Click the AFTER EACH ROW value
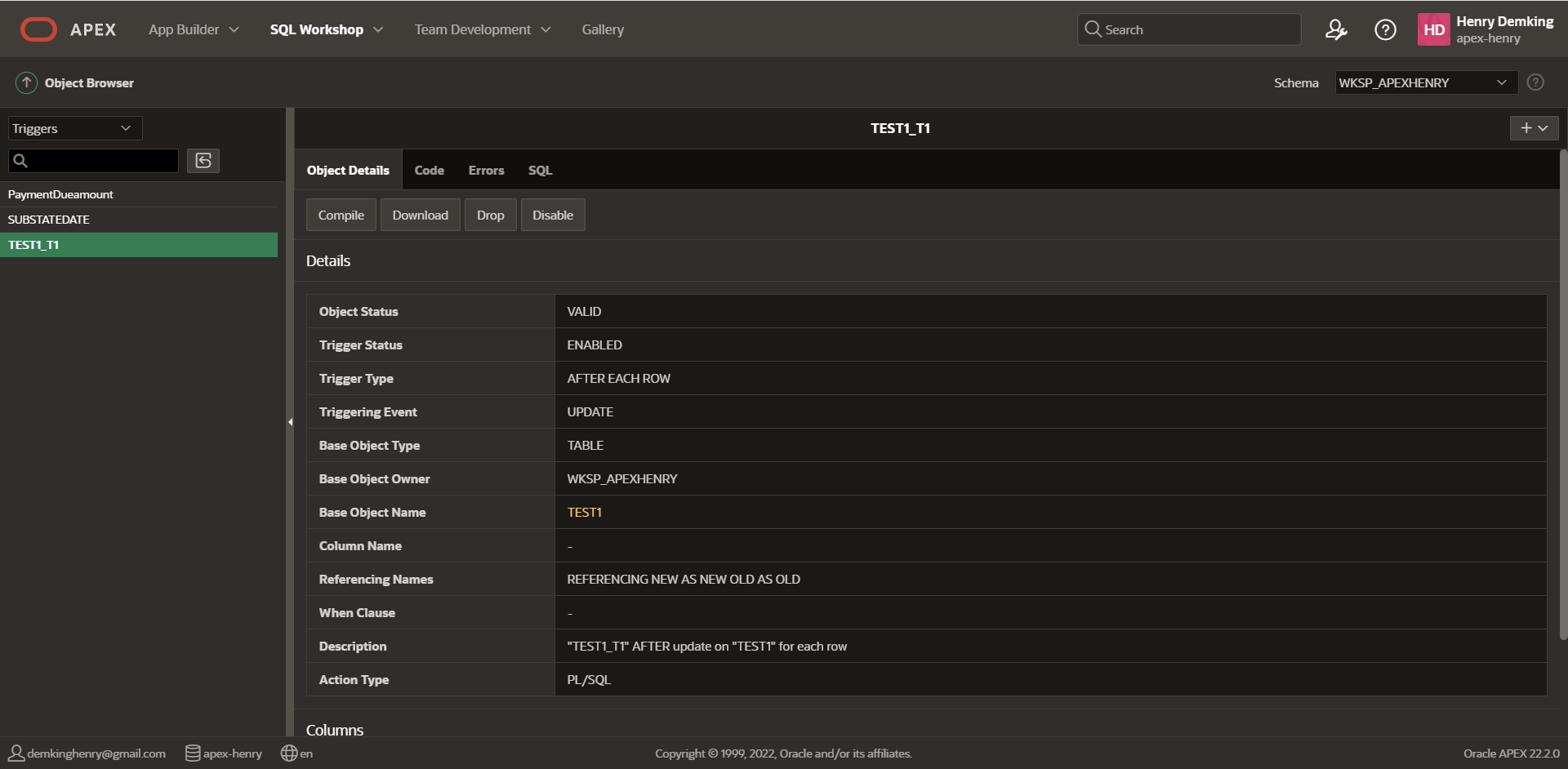This screenshot has width=1568, height=769. 618,378
